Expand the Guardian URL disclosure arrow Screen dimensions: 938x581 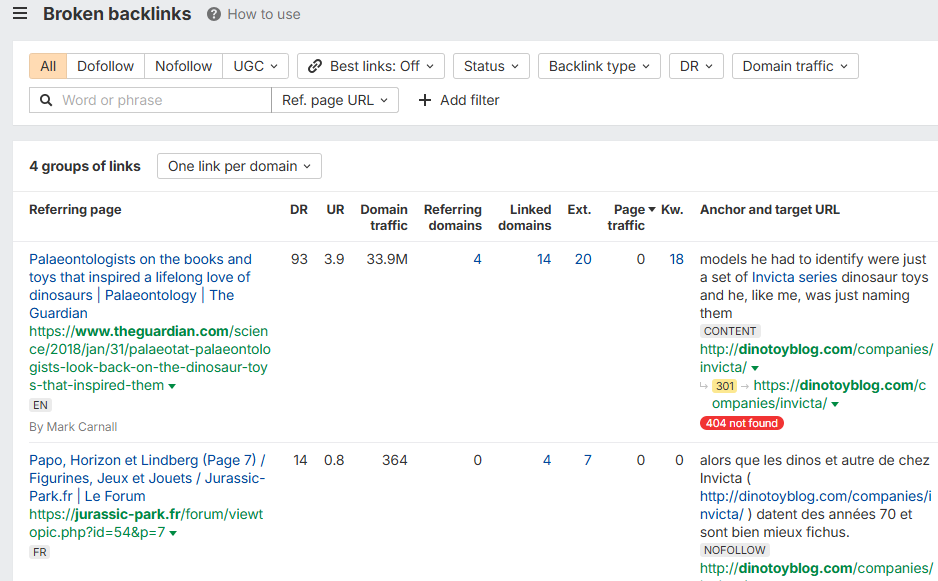point(171,385)
